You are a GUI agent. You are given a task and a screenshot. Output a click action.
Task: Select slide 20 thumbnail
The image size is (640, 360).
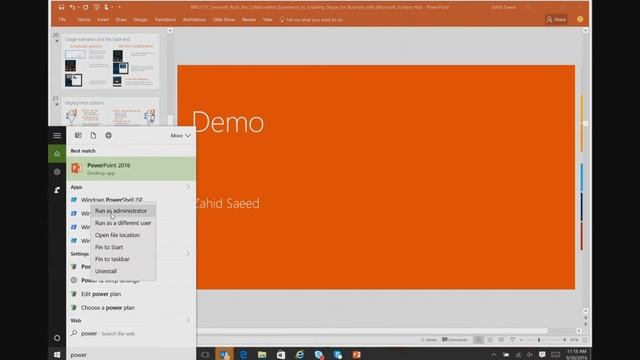tap(110, 61)
